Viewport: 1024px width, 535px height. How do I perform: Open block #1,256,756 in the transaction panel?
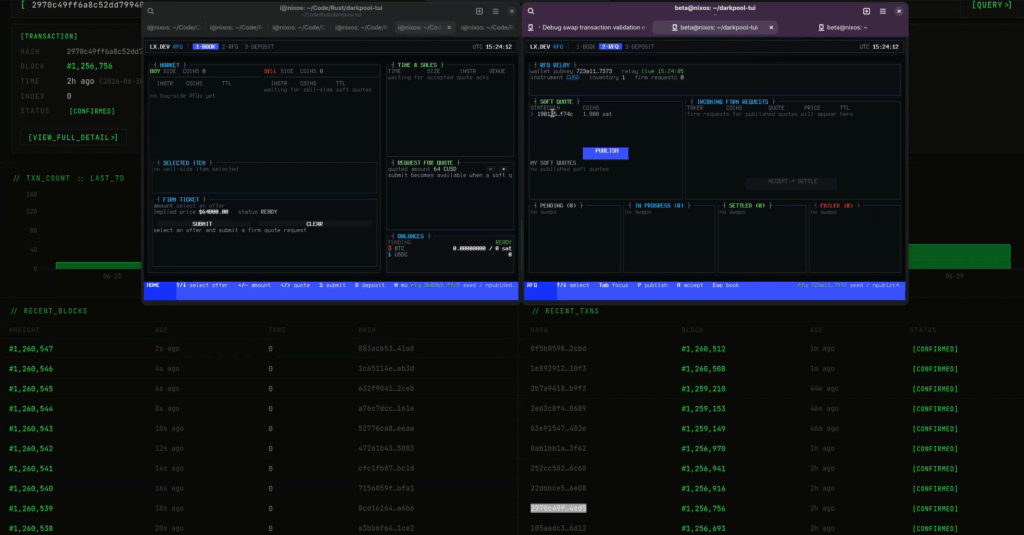coord(89,66)
